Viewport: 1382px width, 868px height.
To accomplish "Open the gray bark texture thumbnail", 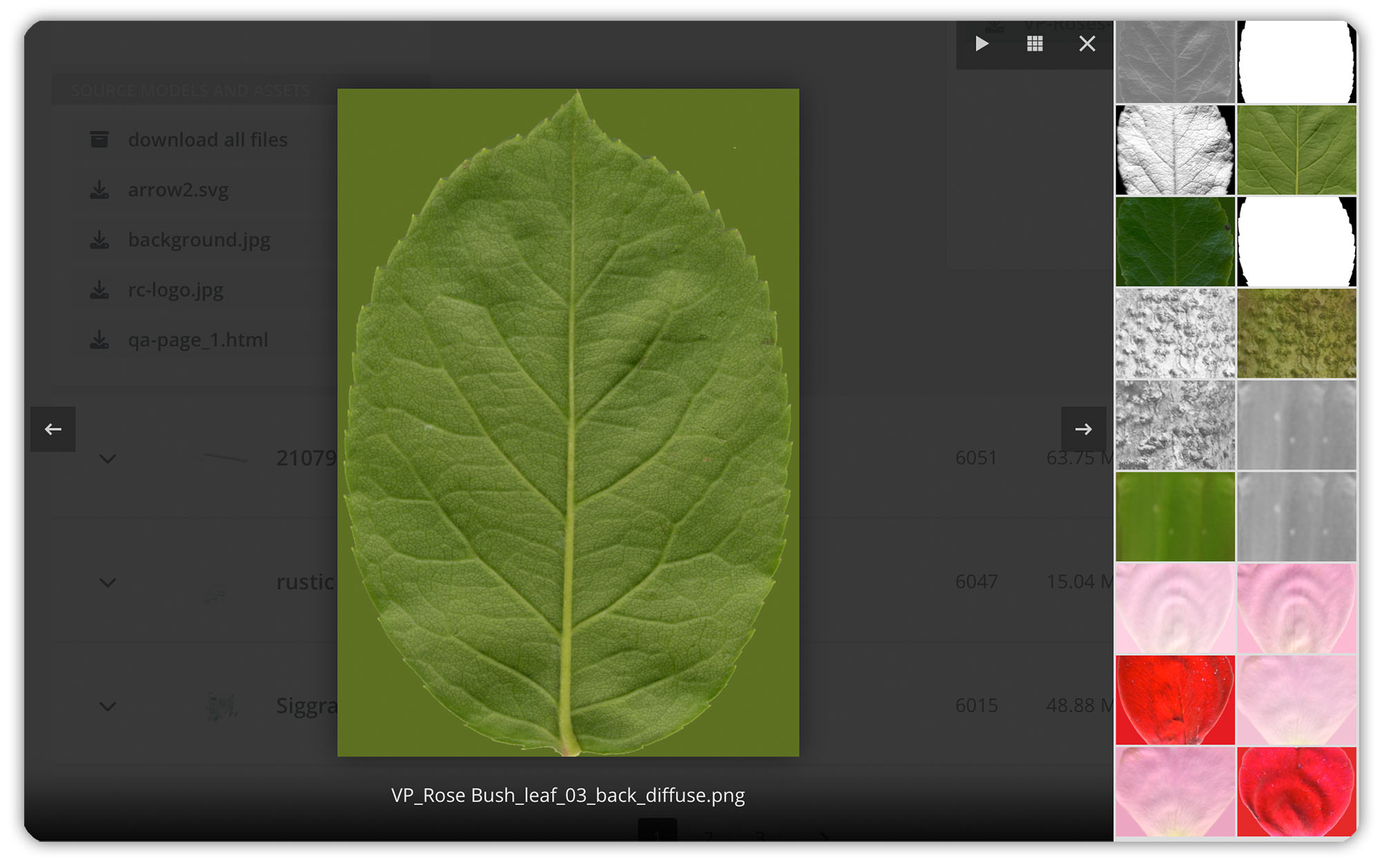I will [1175, 425].
